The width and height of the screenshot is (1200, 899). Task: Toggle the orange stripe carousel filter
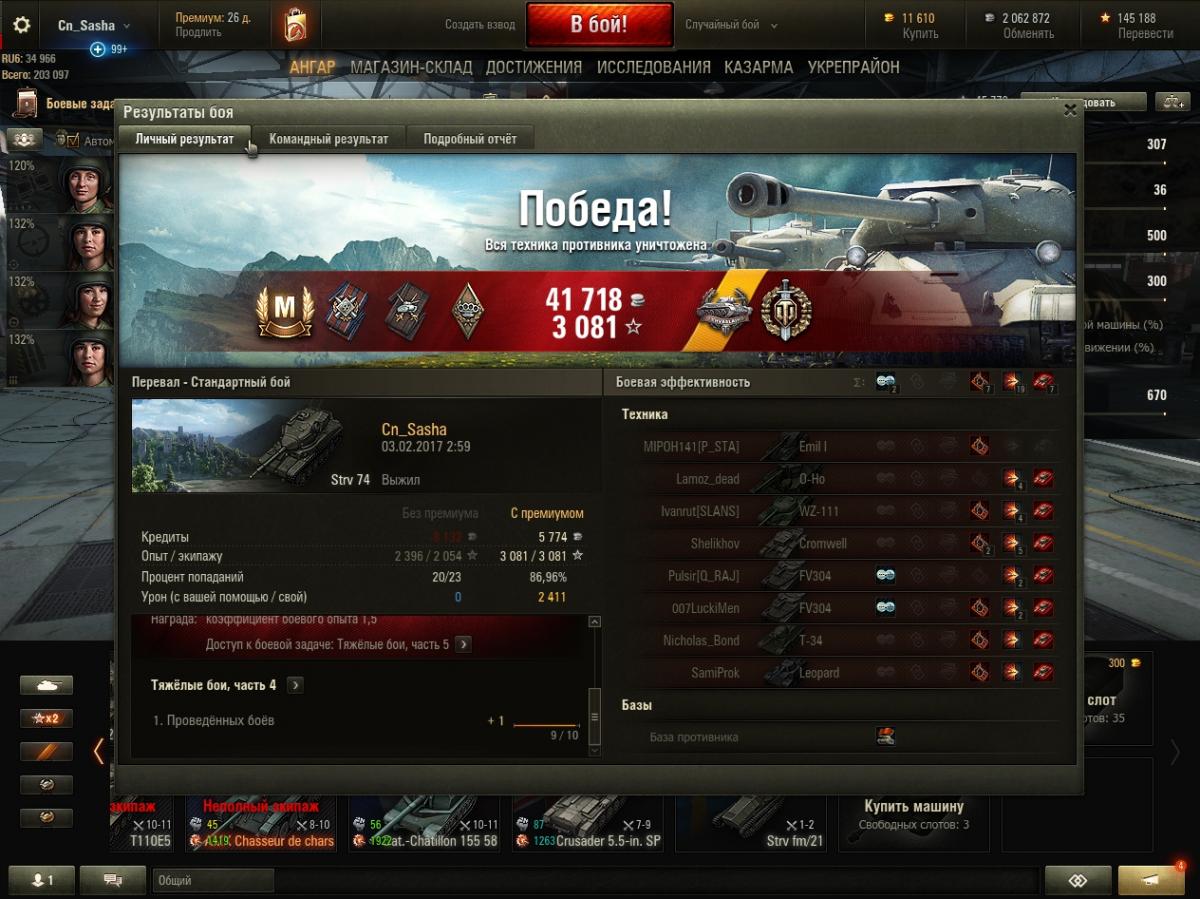click(x=46, y=752)
